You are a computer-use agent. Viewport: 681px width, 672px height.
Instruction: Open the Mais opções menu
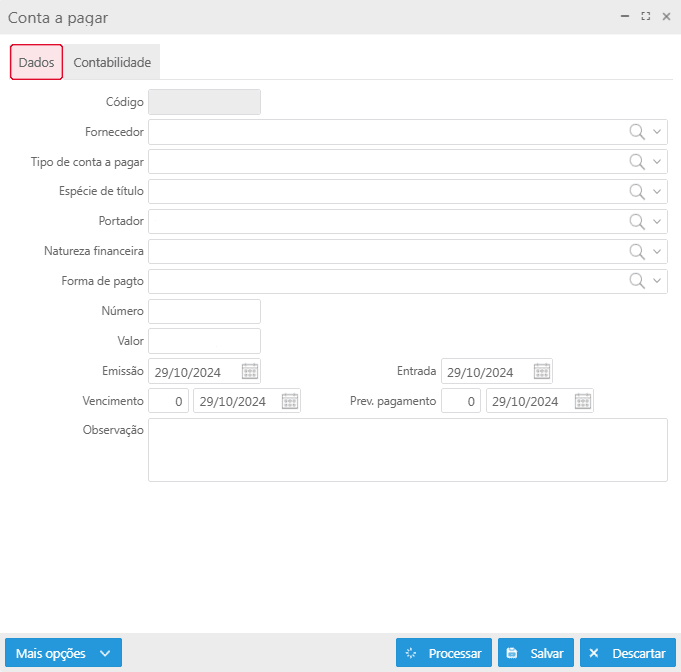click(63, 653)
